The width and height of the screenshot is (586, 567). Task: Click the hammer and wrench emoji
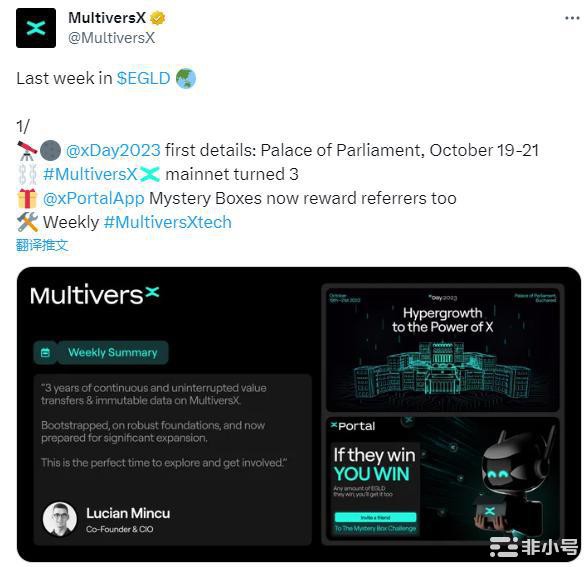click(27, 222)
